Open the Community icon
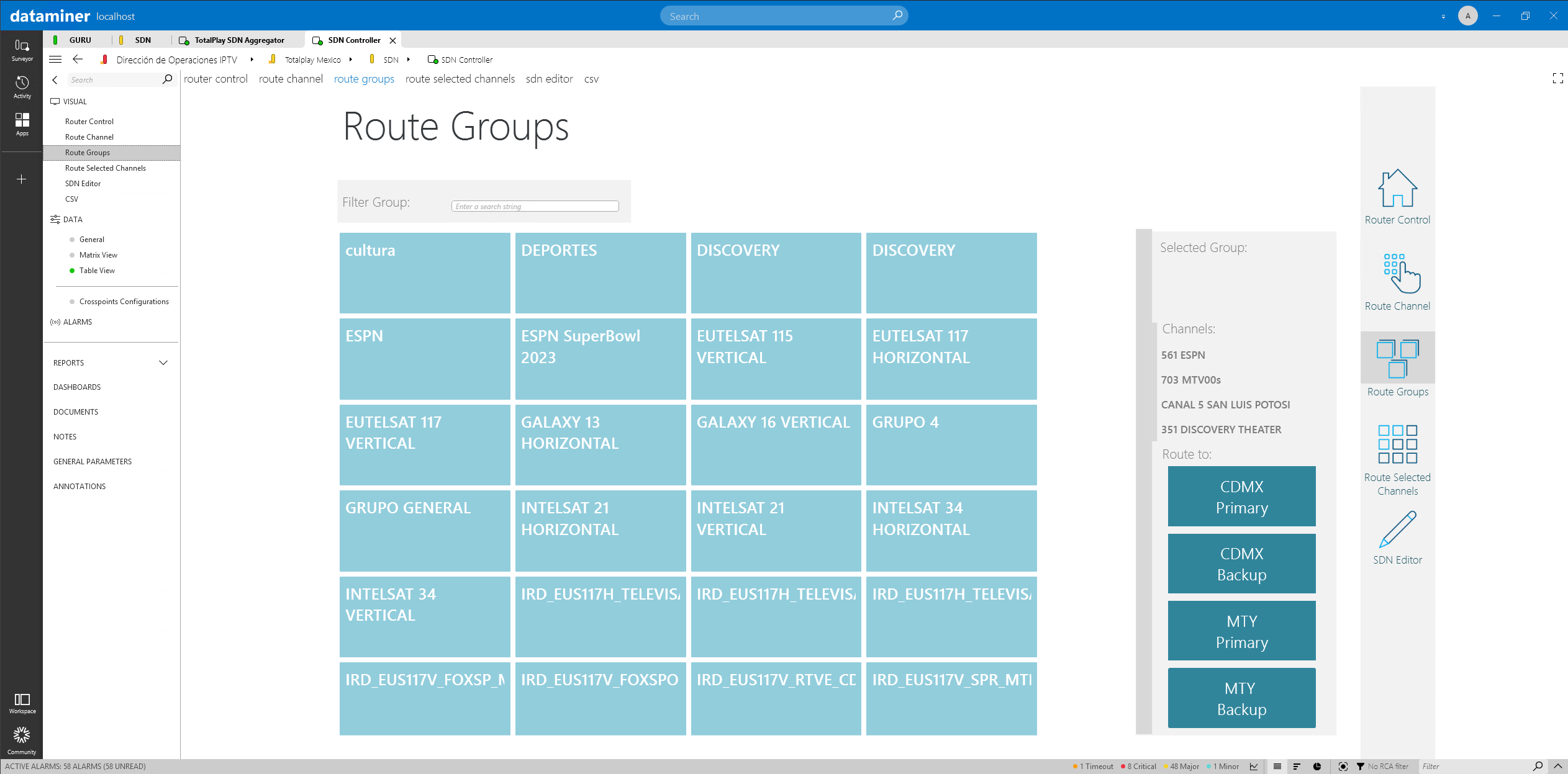 pos(22,741)
